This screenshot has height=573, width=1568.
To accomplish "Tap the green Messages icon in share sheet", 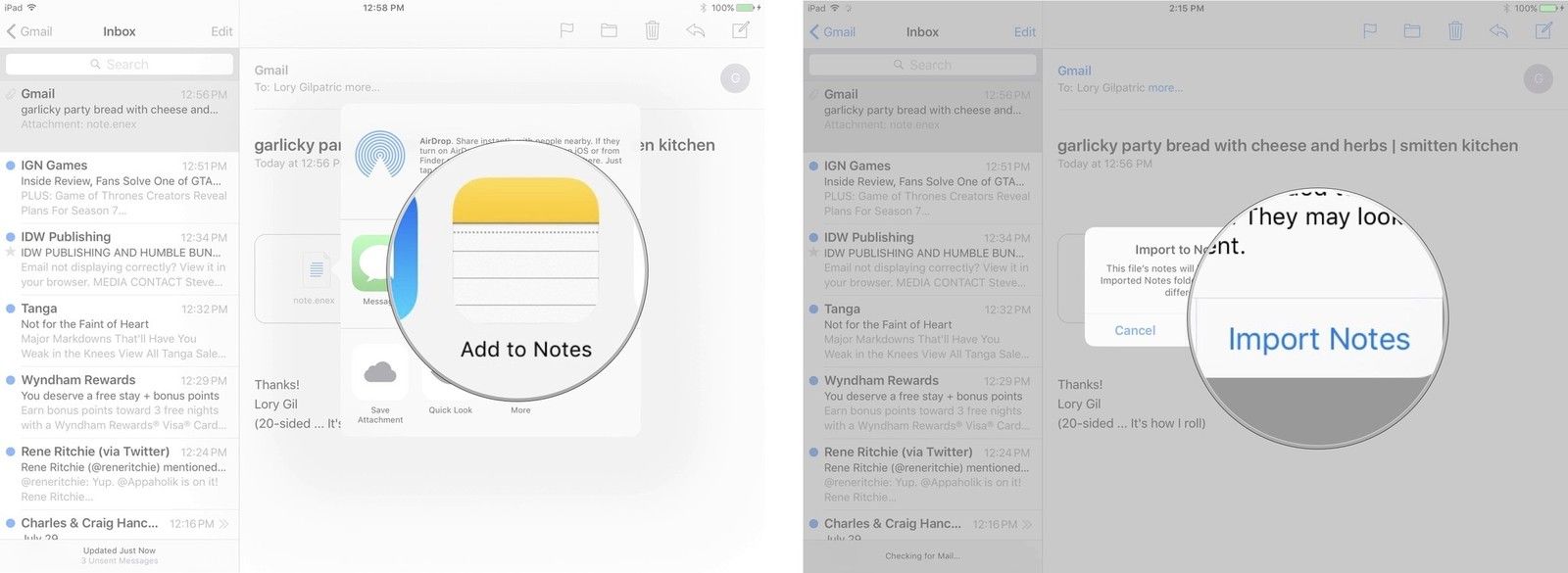I will (372, 263).
